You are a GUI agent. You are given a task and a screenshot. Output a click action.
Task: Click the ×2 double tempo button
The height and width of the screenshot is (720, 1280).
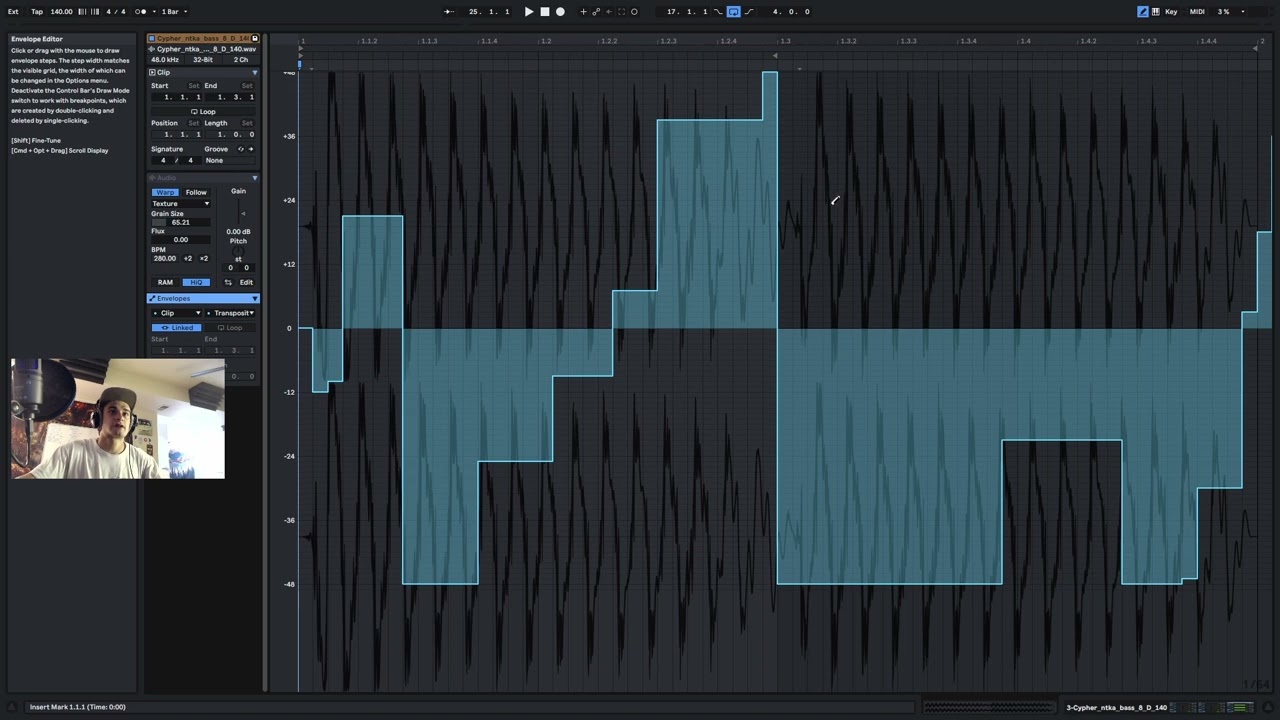tap(204, 259)
